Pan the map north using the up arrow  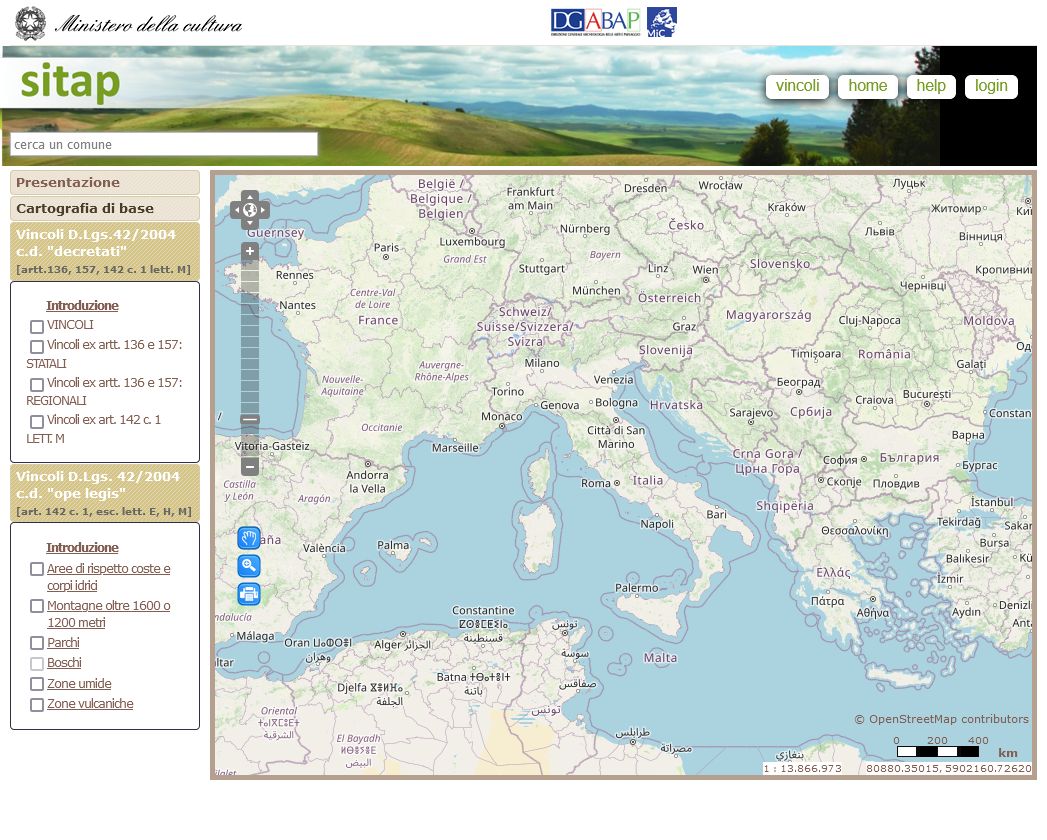(x=250, y=196)
